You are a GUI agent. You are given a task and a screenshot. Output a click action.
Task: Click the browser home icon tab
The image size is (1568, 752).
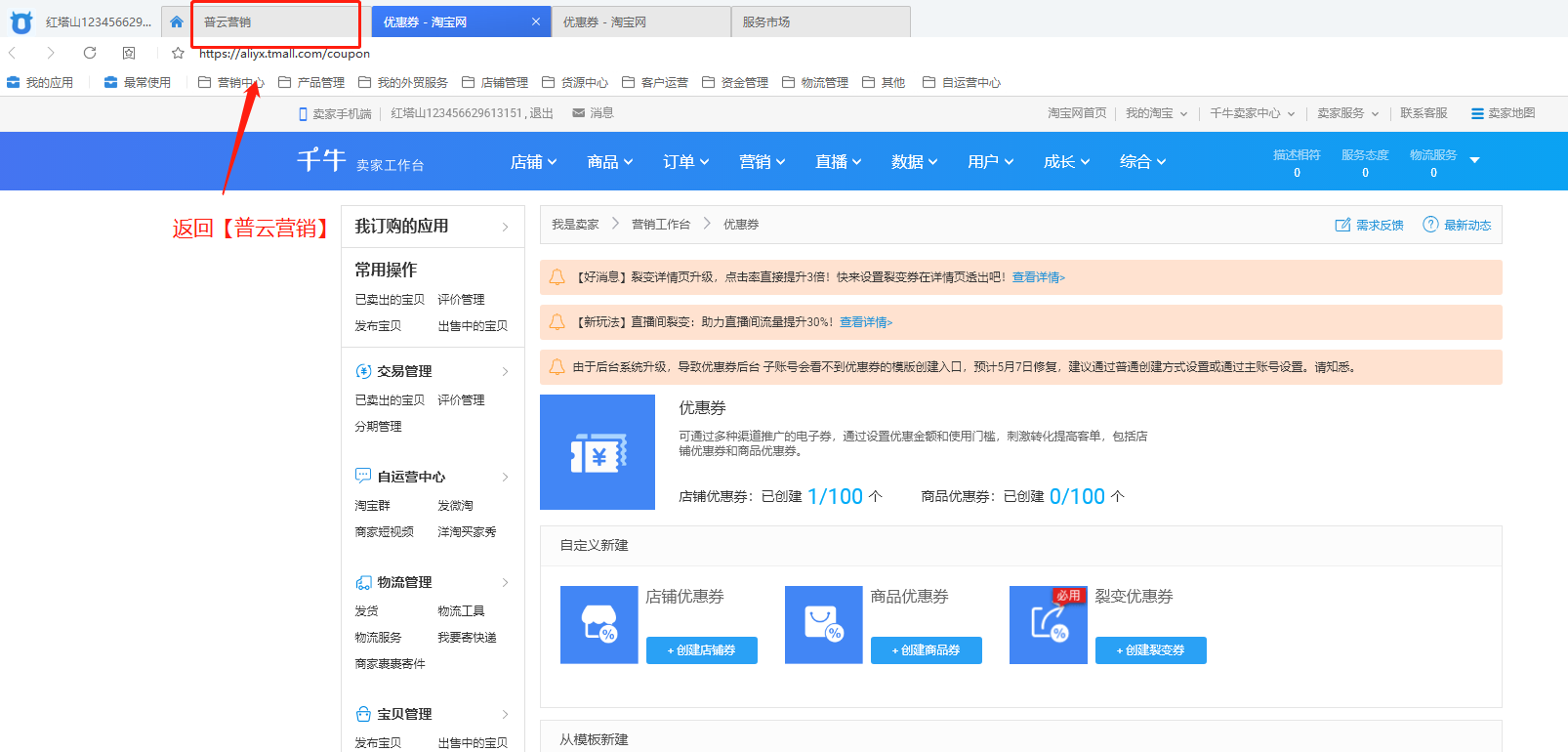[177, 21]
